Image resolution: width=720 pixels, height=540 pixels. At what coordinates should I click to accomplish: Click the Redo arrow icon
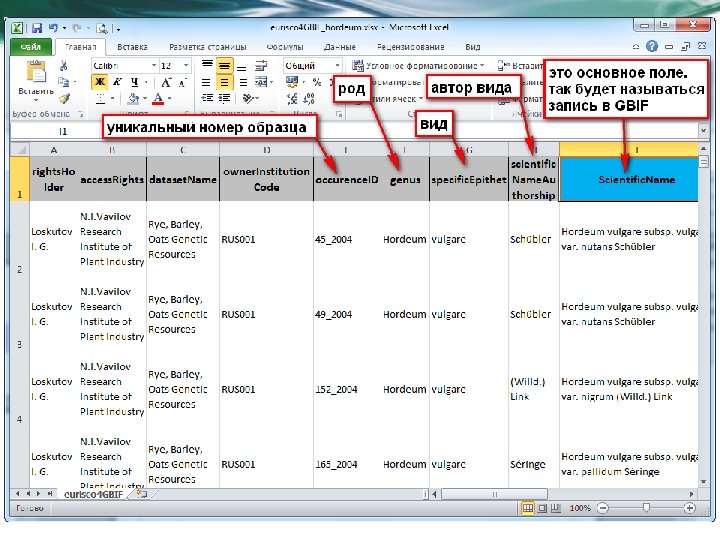[77, 28]
